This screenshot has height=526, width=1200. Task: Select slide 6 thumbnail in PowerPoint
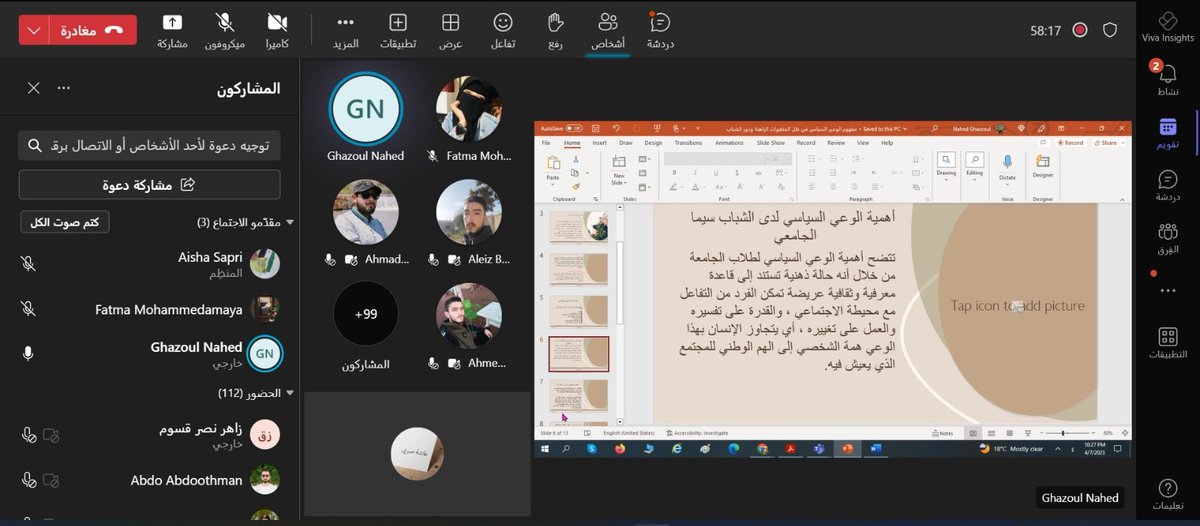tap(579, 354)
